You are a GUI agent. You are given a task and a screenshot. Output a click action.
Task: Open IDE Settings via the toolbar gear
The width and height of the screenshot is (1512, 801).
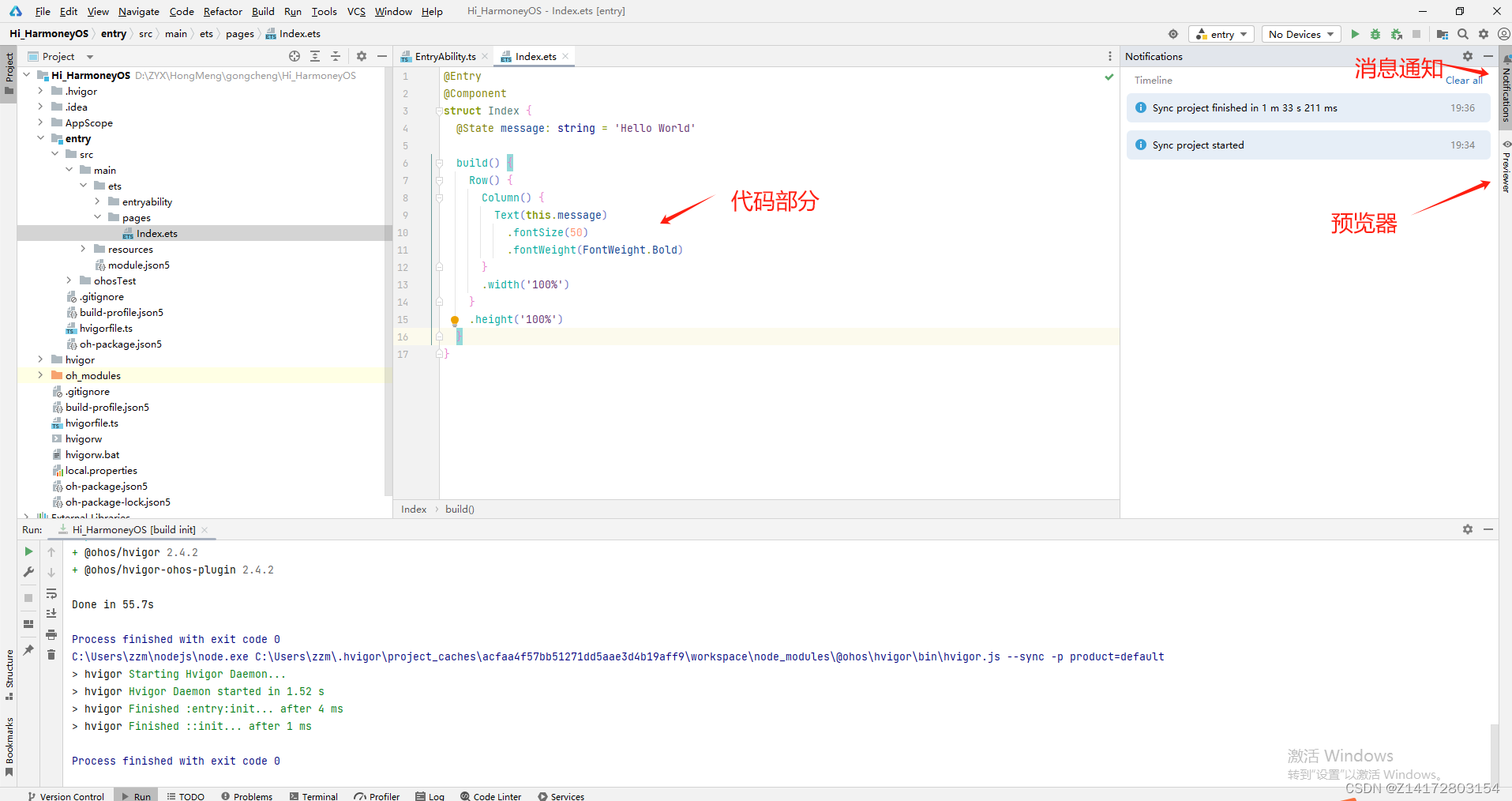click(1484, 34)
